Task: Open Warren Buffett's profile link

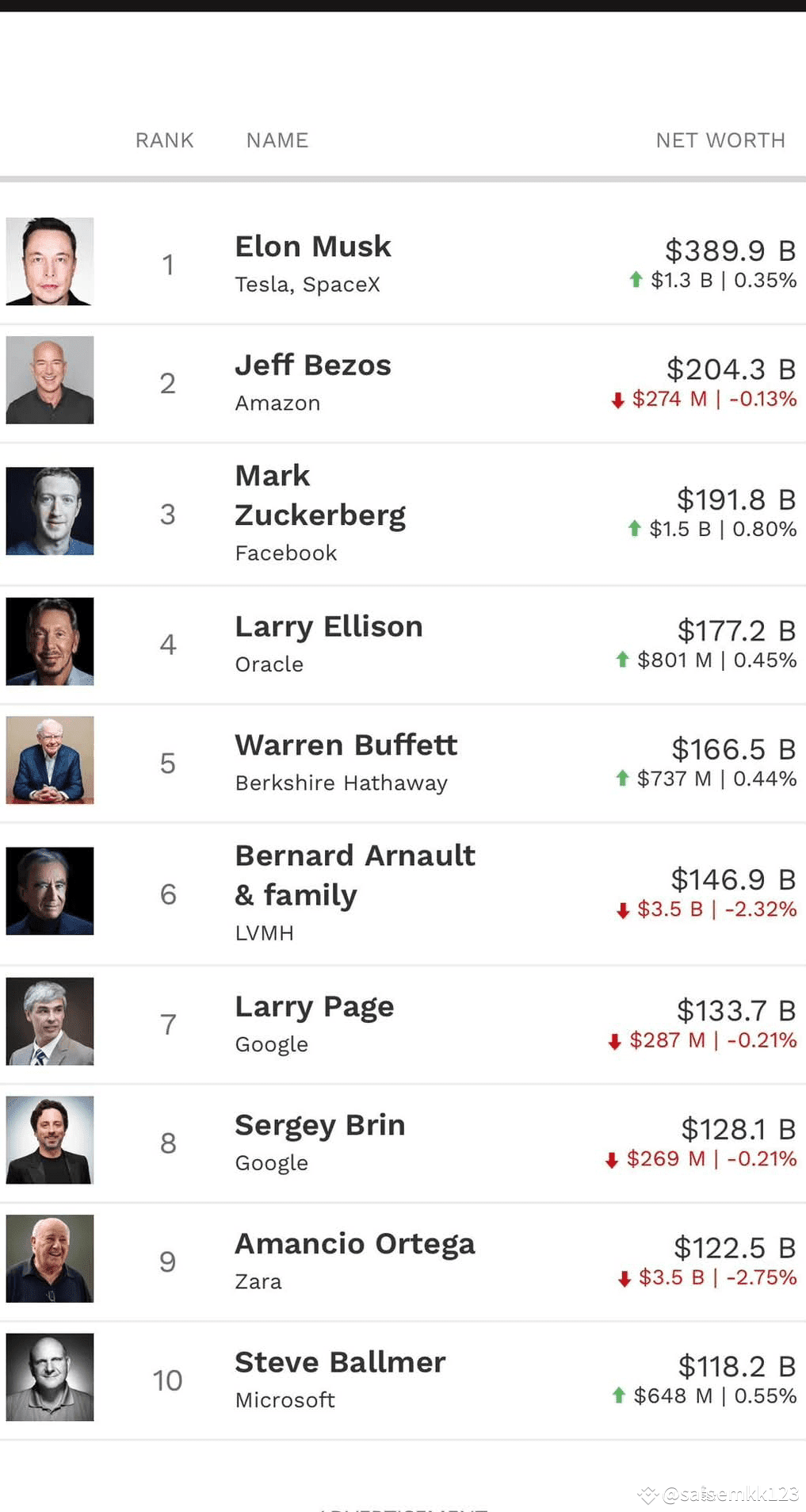Action: tap(346, 745)
